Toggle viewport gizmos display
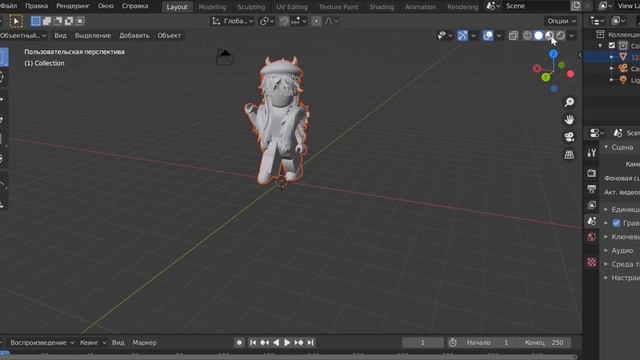This screenshot has height=360, width=640. click(462, 36)
